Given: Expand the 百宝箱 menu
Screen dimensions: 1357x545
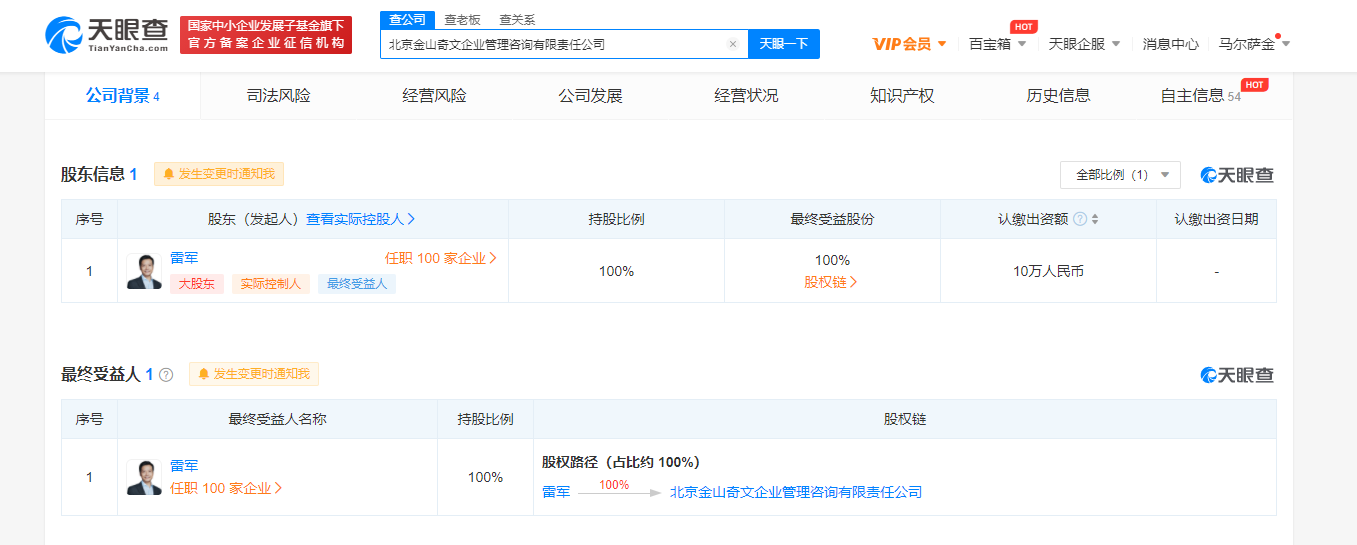Looking at the screenshot, I should tap(997, 44).
